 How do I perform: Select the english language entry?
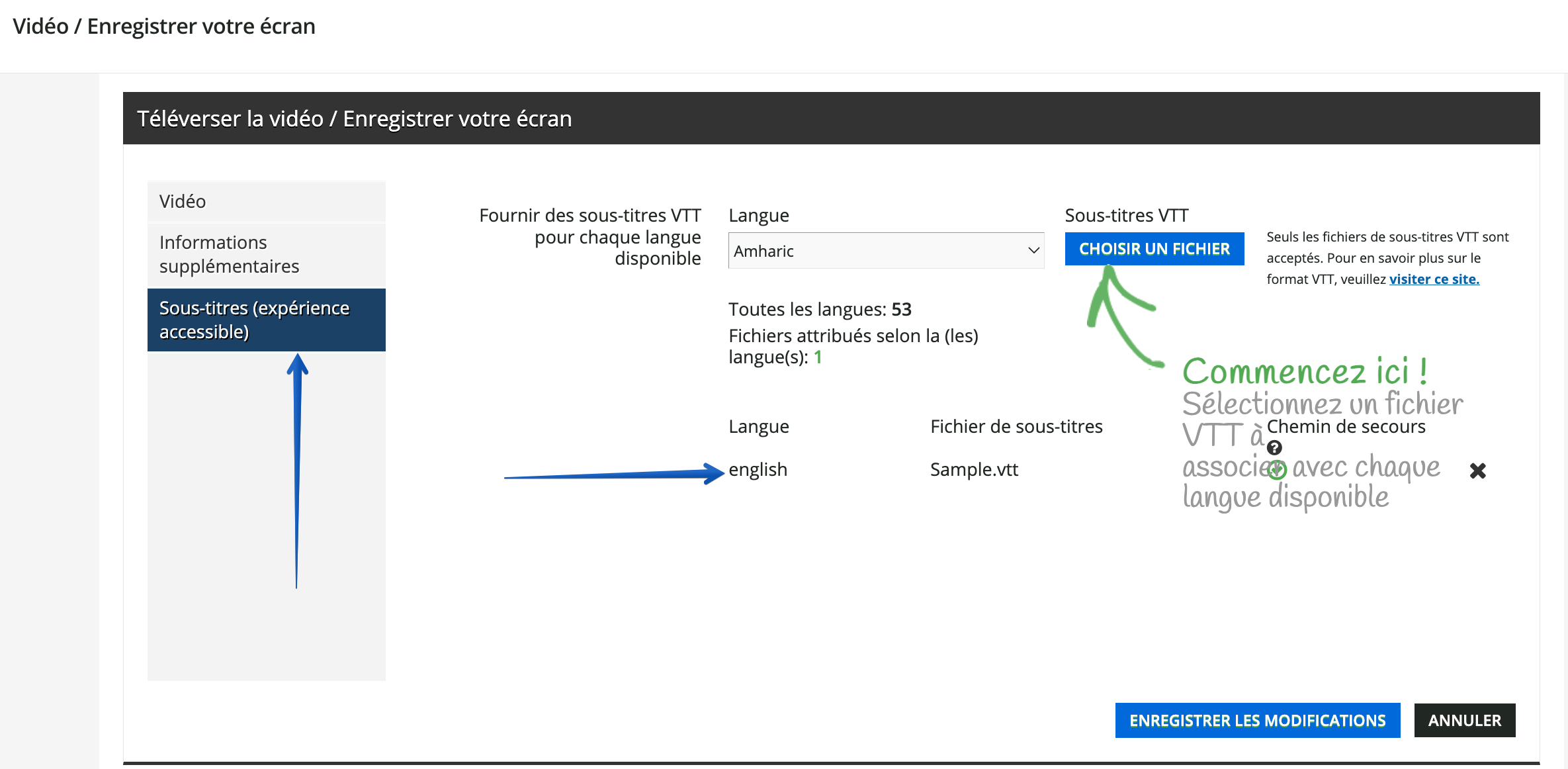pos(758,470)
